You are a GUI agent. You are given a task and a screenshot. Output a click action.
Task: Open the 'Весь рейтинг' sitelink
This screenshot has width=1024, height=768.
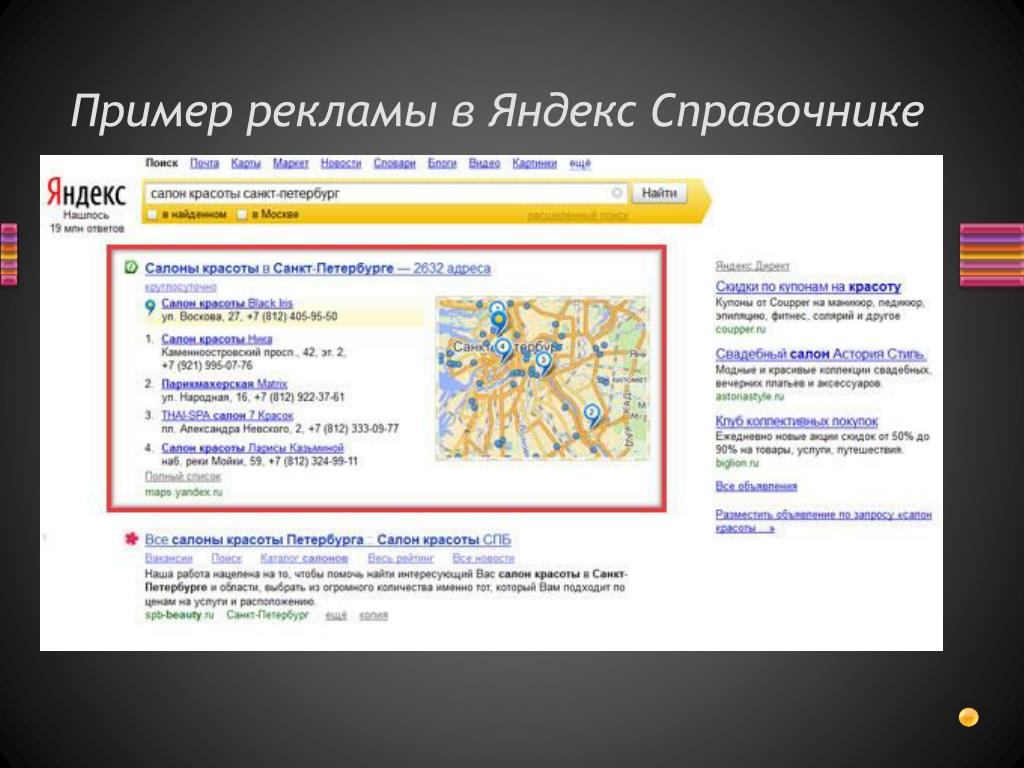400,558
